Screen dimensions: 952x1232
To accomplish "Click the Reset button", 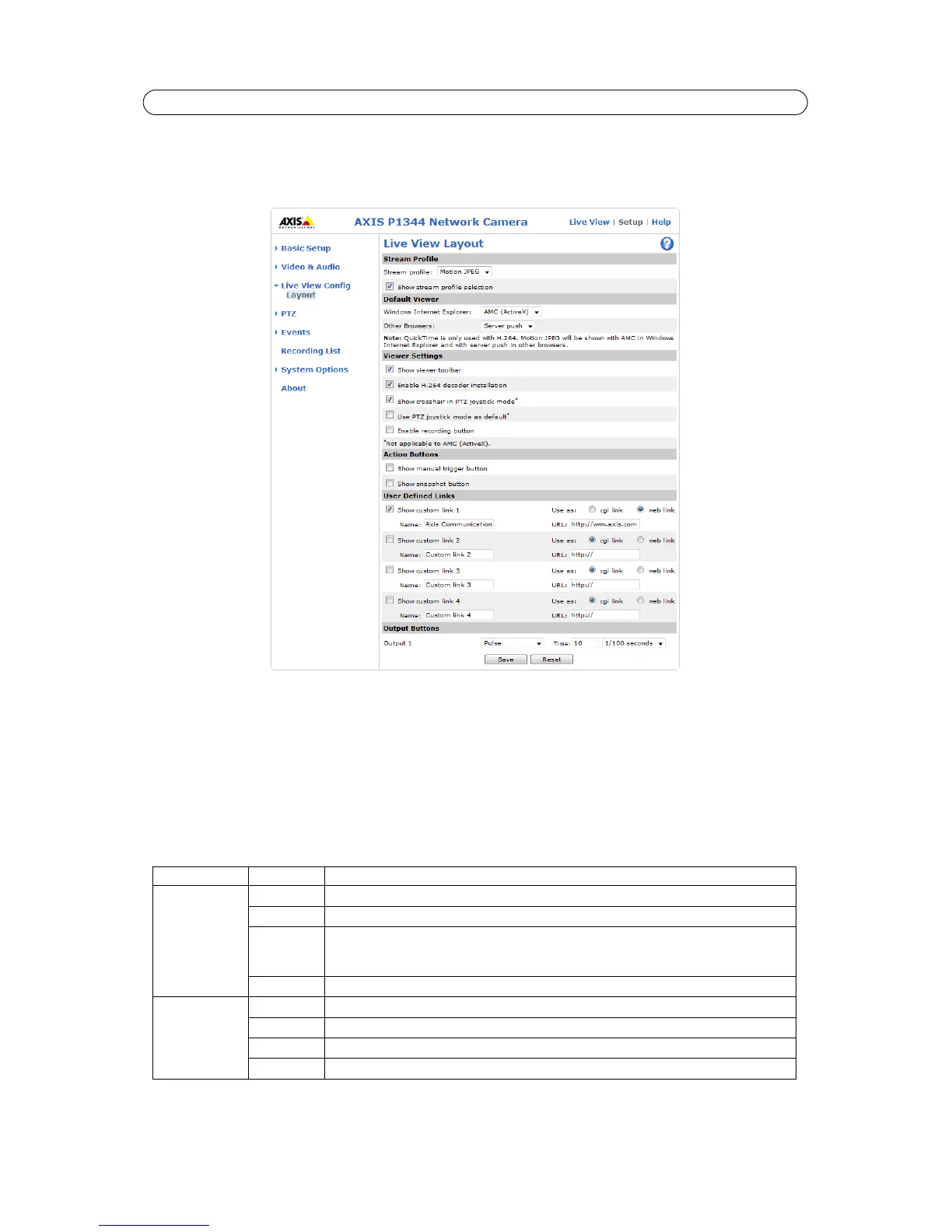I will (551, 660).
